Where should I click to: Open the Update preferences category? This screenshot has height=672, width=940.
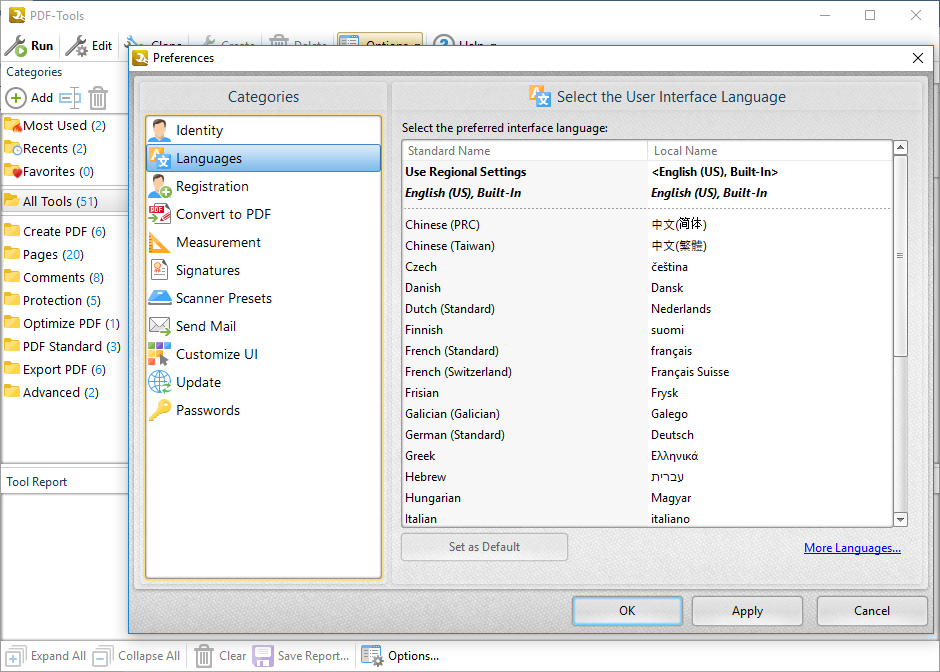pyautogui.click(x=198, y=382)
